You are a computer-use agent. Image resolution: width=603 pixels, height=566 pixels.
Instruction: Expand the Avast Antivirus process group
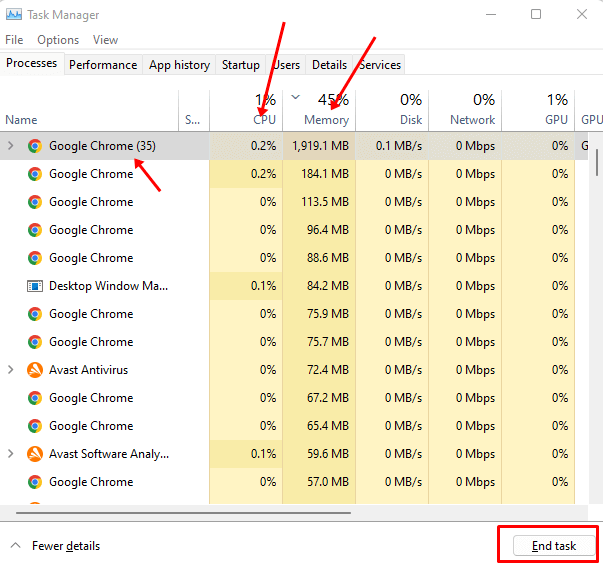(11, 370)
